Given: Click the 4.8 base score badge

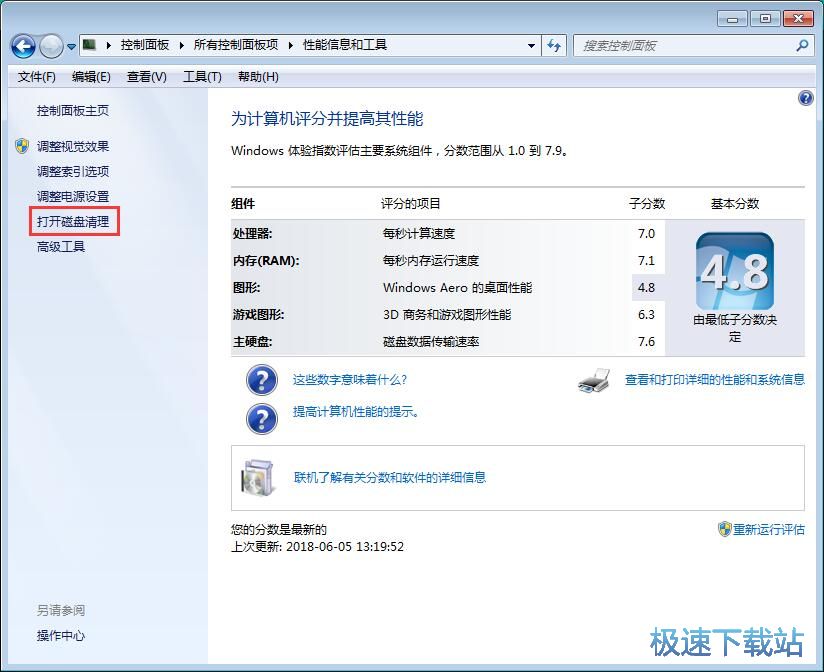Looking at the screenshot, I should pos(735,271).
